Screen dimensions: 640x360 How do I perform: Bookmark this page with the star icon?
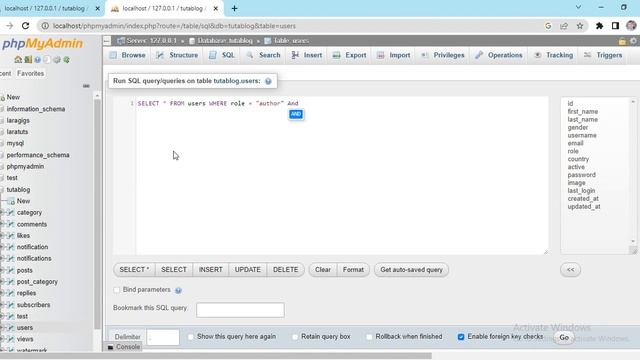[x=580, y=26]
